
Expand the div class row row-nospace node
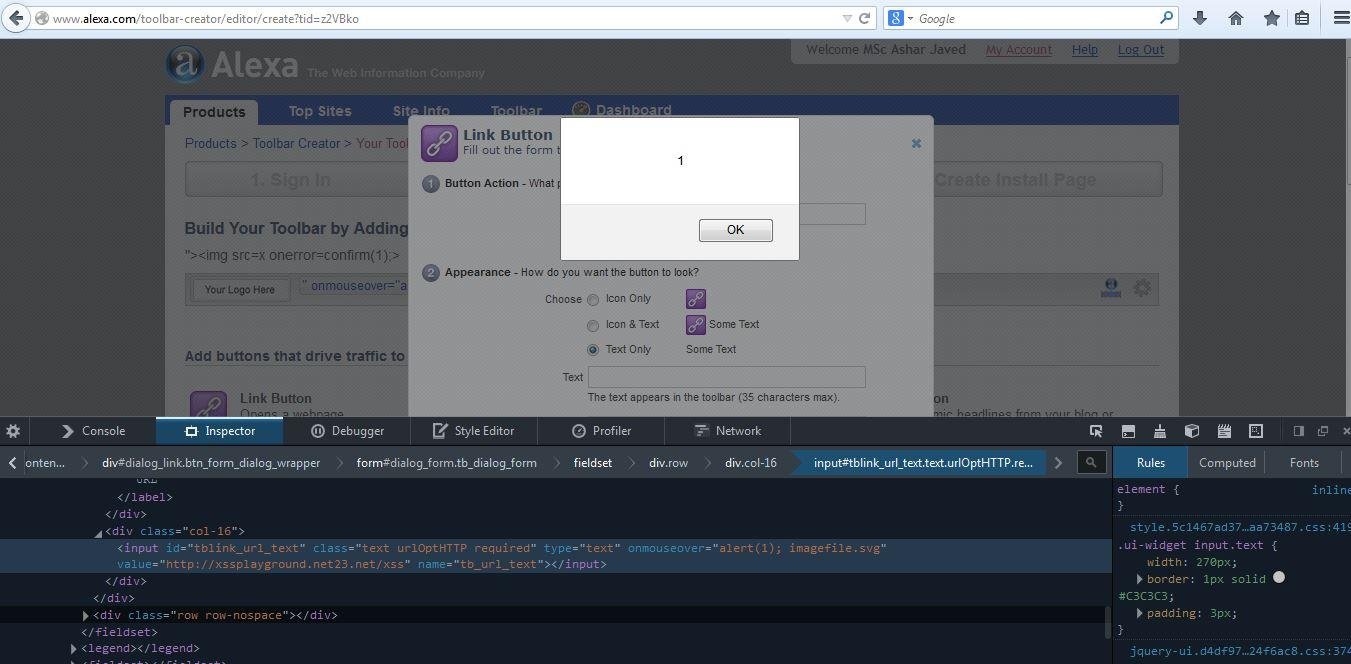tap(86, 615)
